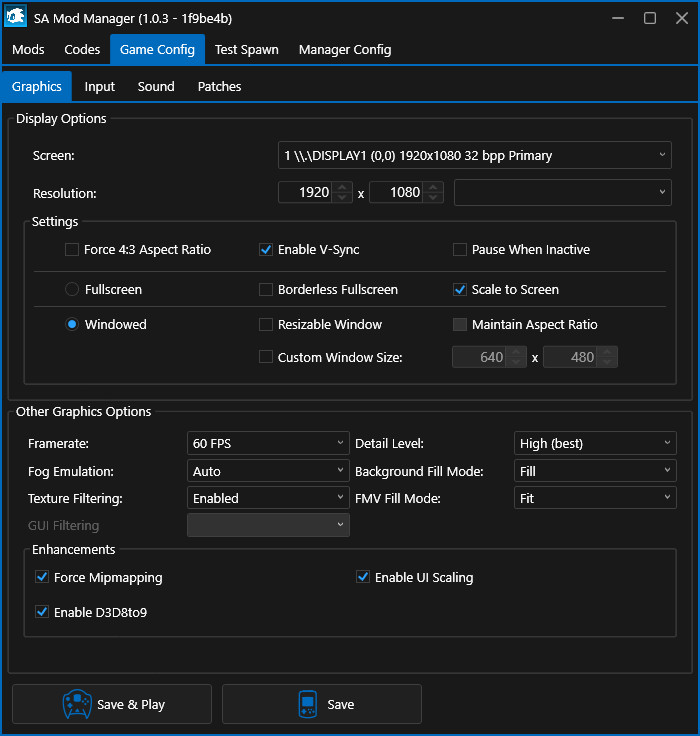Select the Fullscreen radio button
Screen dimensions: 700x736
tap(72, 290)
